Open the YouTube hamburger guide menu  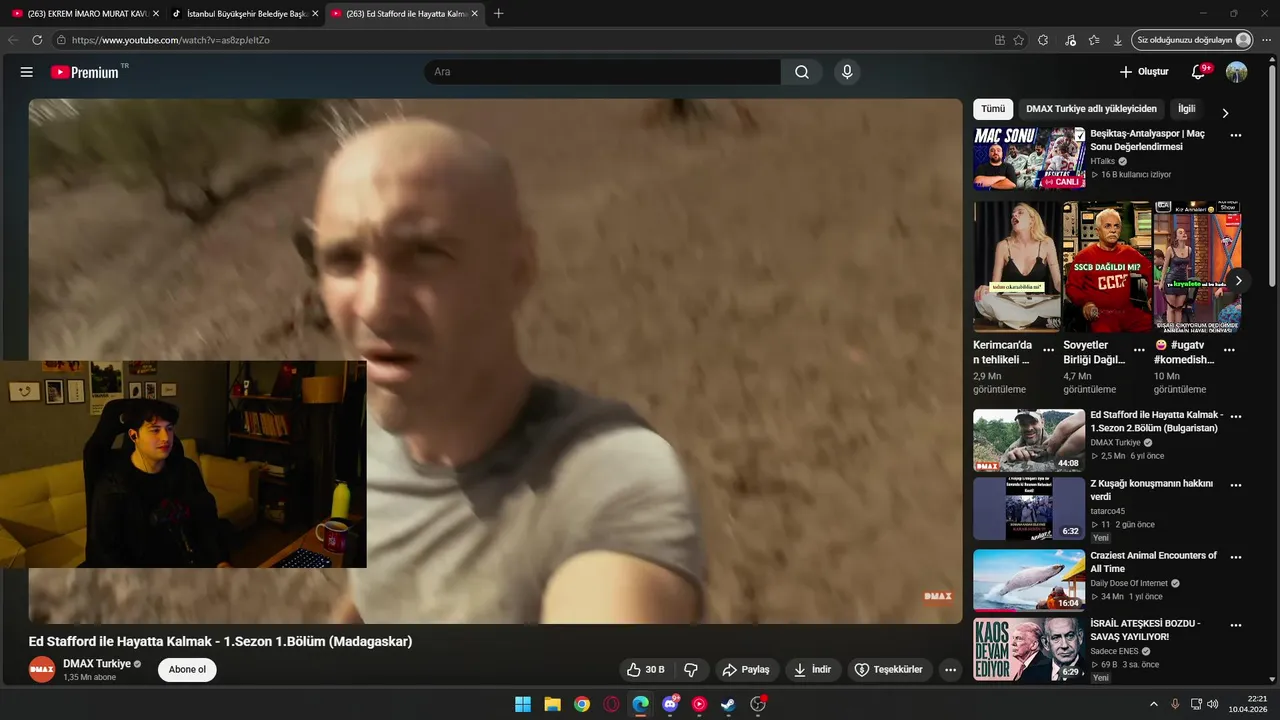click(x=27, y=72)
